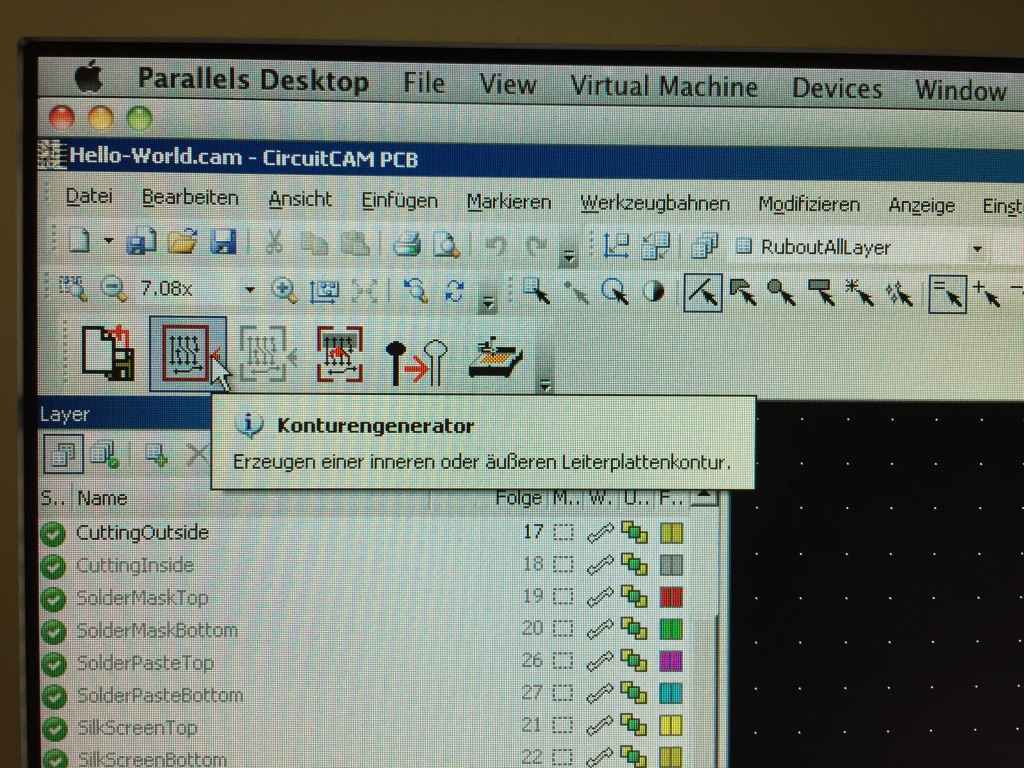This screenshot has width=1024, height=768.
Task: Click the Folge column header
Action: pos(518,498)
